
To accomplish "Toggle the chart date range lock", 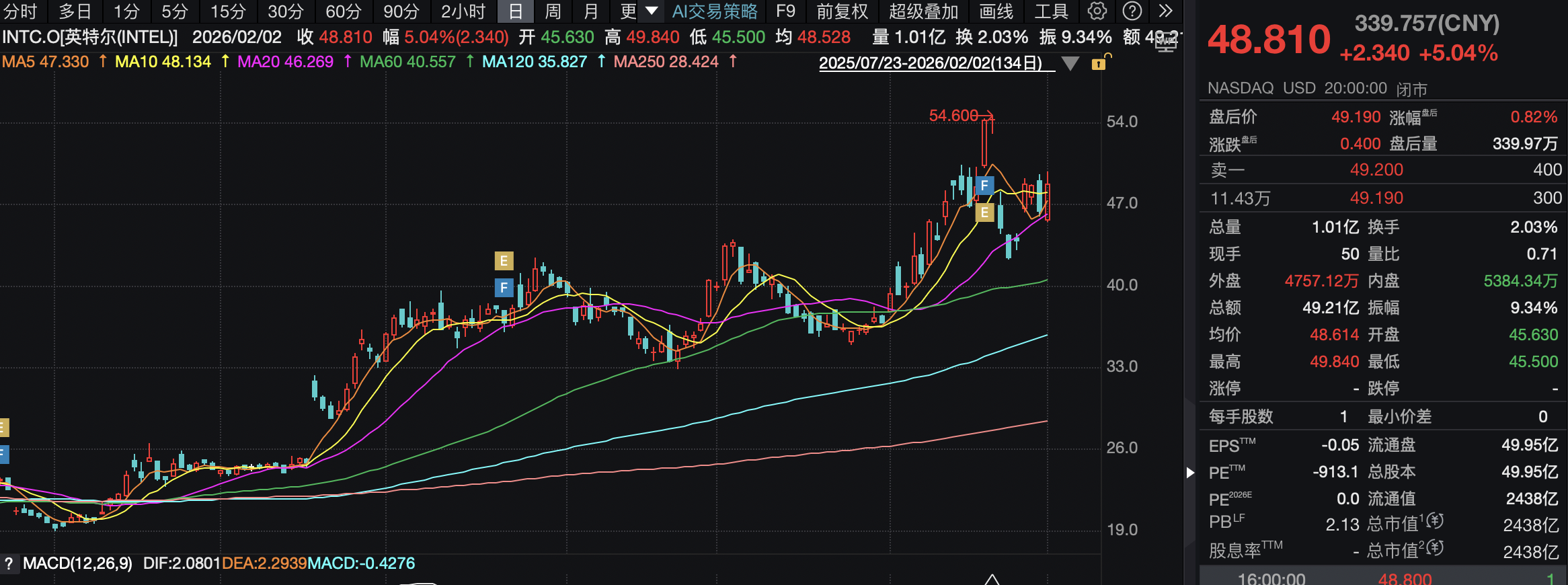I will (x=1099, y=63).
